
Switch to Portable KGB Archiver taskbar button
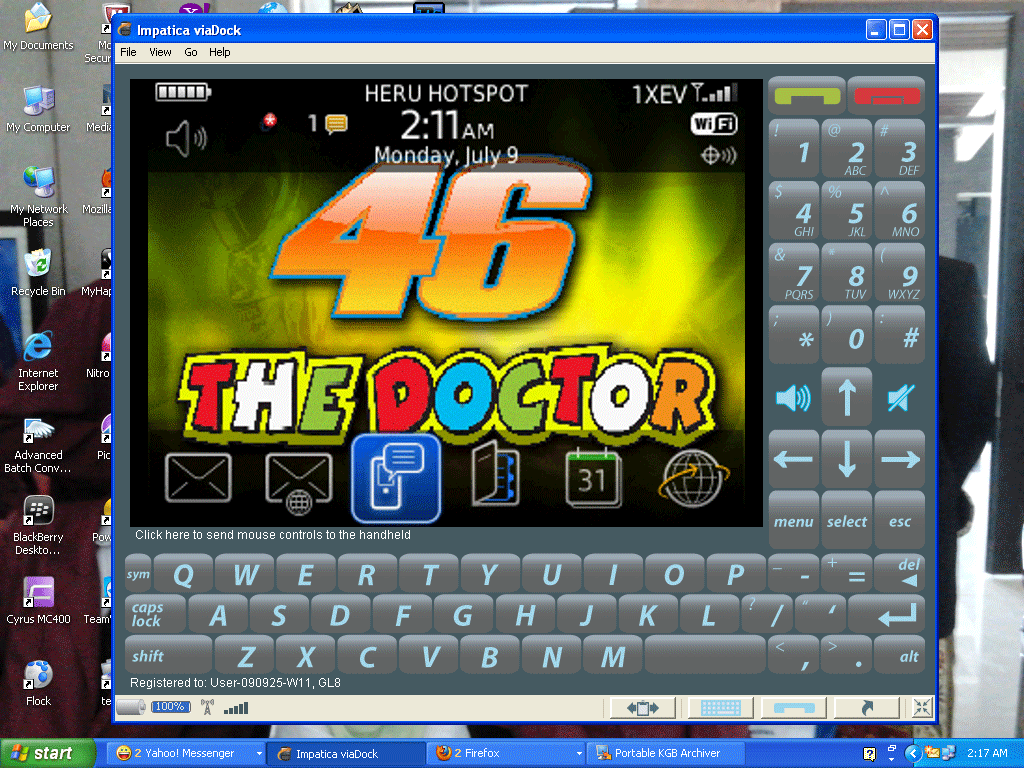pyautogui.click(x=667, y=754)
